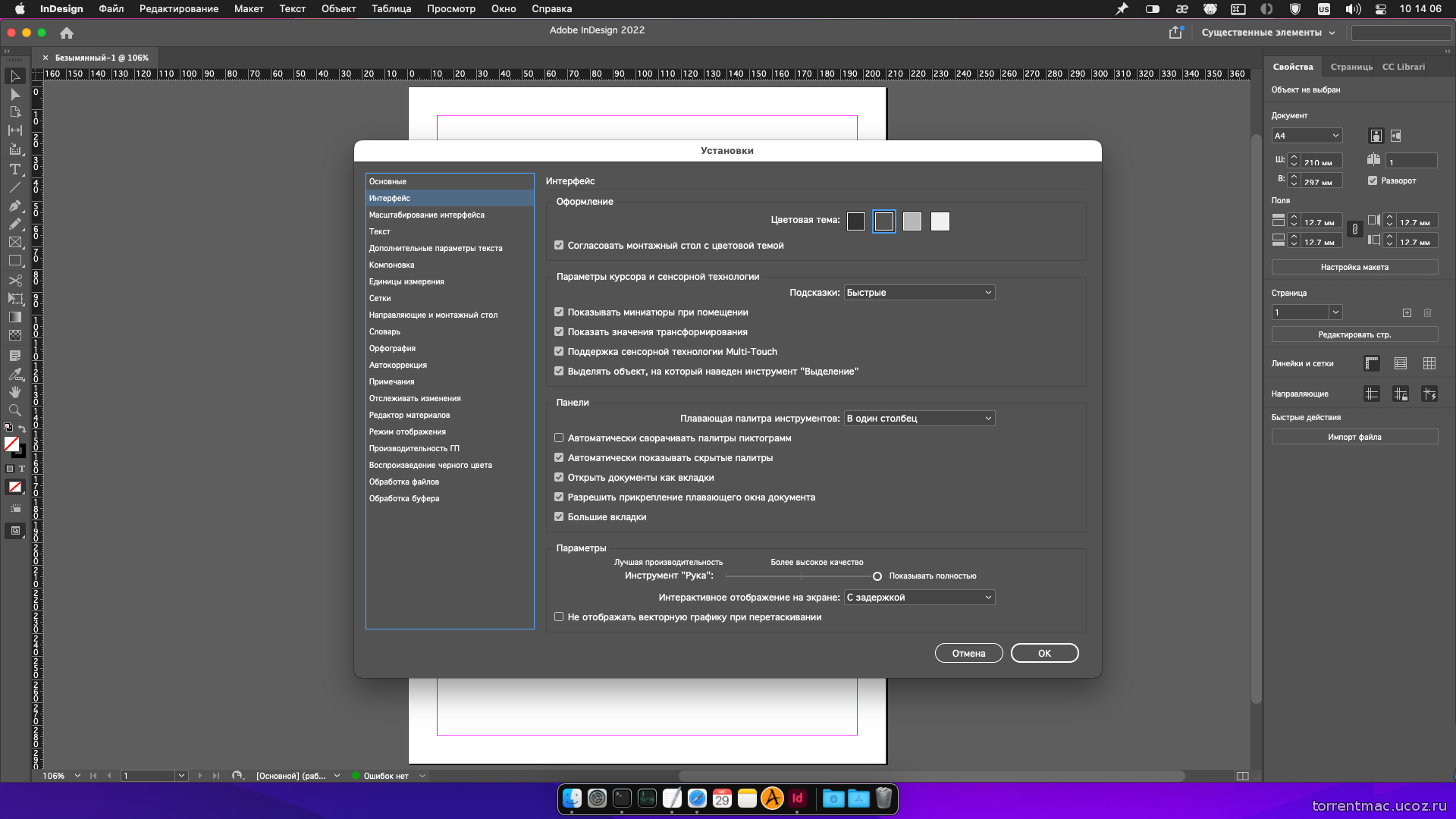This screenshot has width=1456, height=819.
Task: Choose the darkest color theme swatch
Action: click(x=855, y=221)
